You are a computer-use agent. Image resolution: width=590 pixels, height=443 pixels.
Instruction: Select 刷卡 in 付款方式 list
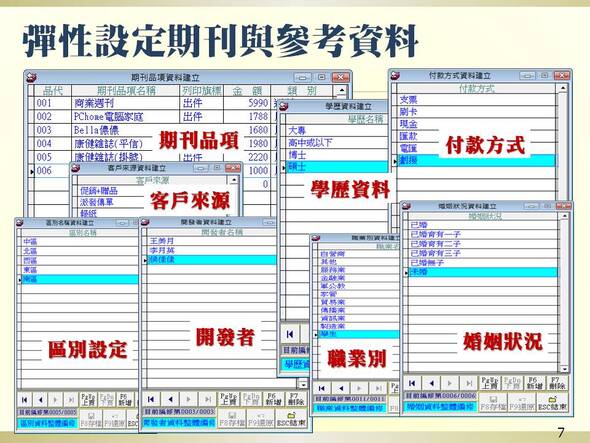click(x=476, y=112)
